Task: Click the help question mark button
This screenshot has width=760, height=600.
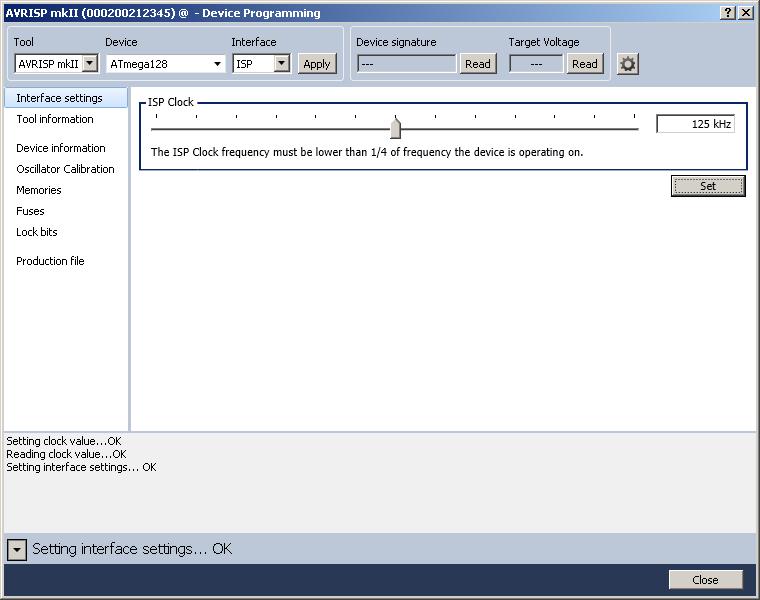Action: point(727,12)
